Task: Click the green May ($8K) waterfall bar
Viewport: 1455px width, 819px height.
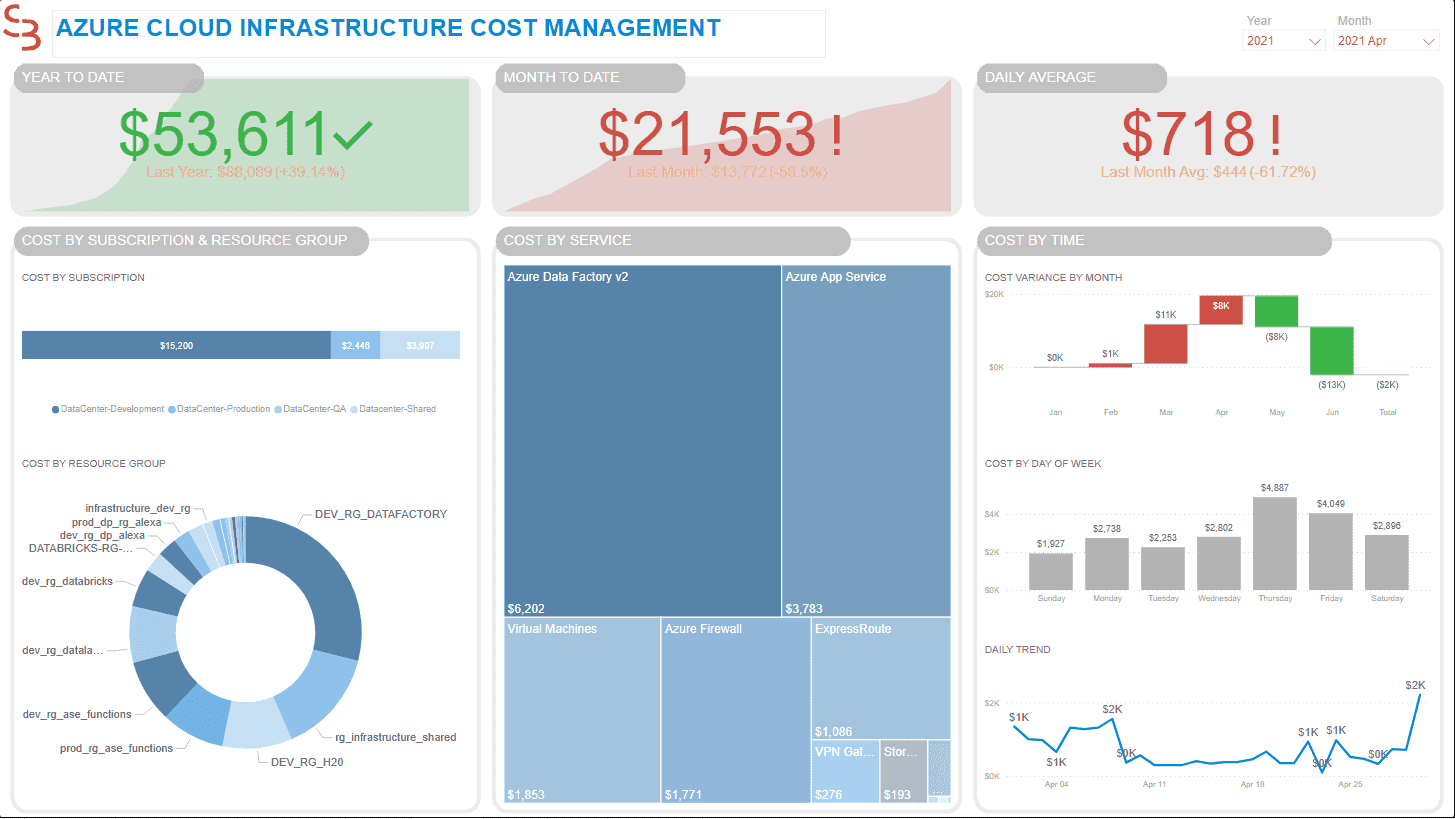Action: click(1276, 311)
